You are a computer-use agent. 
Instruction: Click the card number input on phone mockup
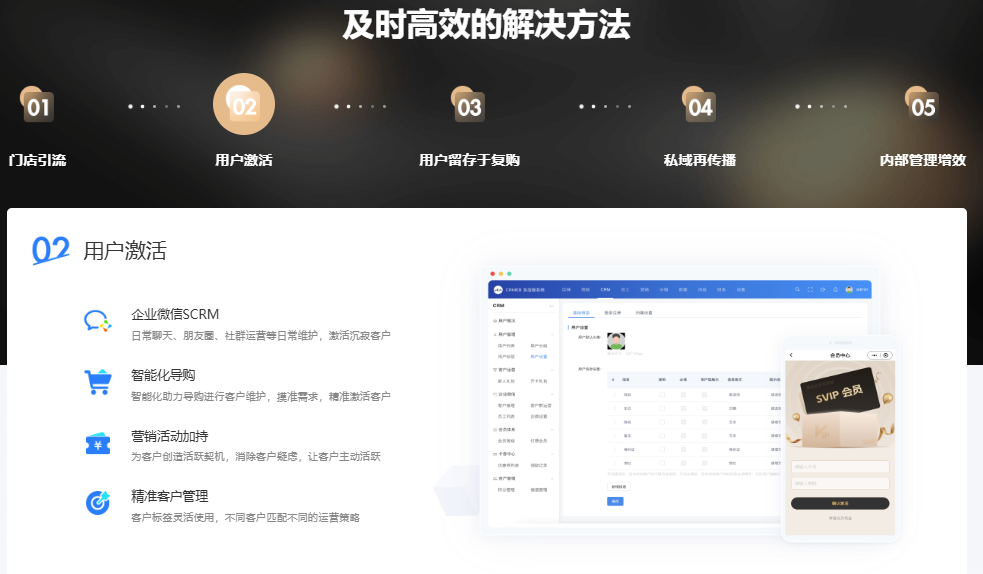[840, 467]
